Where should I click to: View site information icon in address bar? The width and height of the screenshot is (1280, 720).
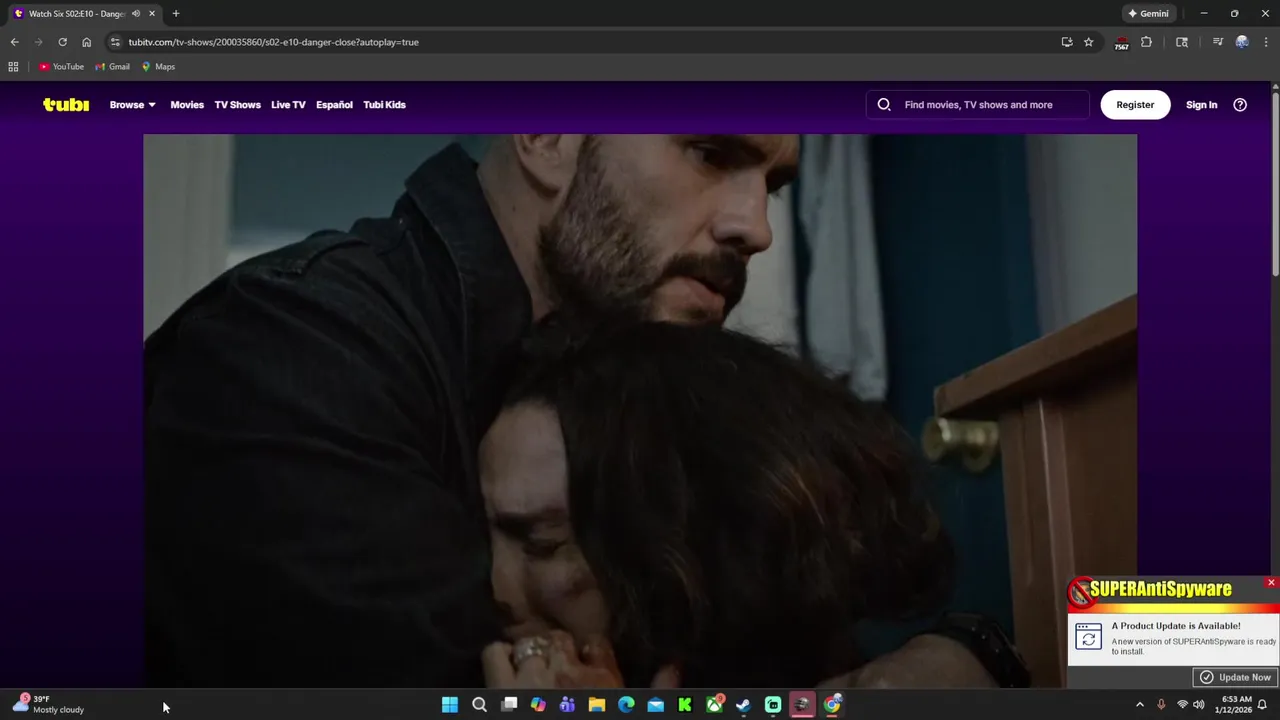[115, 42]
